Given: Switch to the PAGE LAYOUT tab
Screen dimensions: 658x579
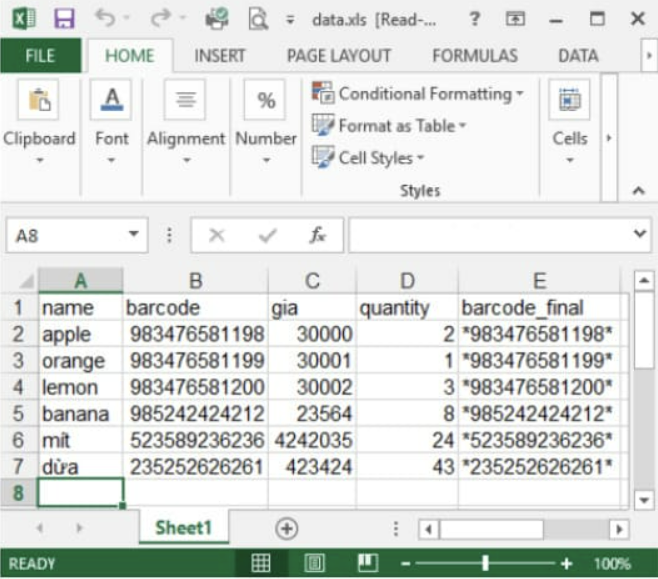Looking at the screenshot, I should coord(339,55).
